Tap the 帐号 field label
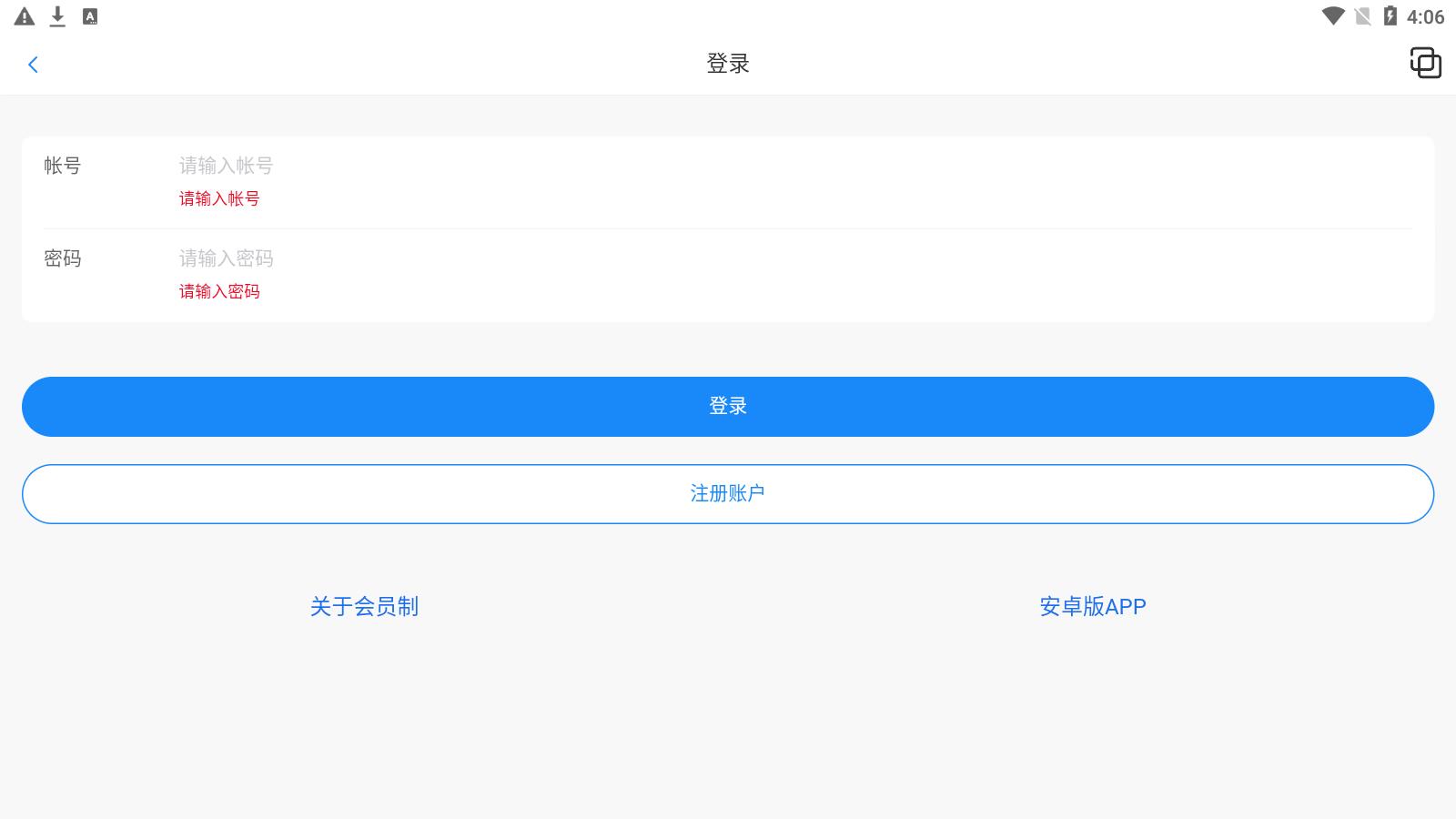The image size is (1456, 819). [x=63, y=166]
